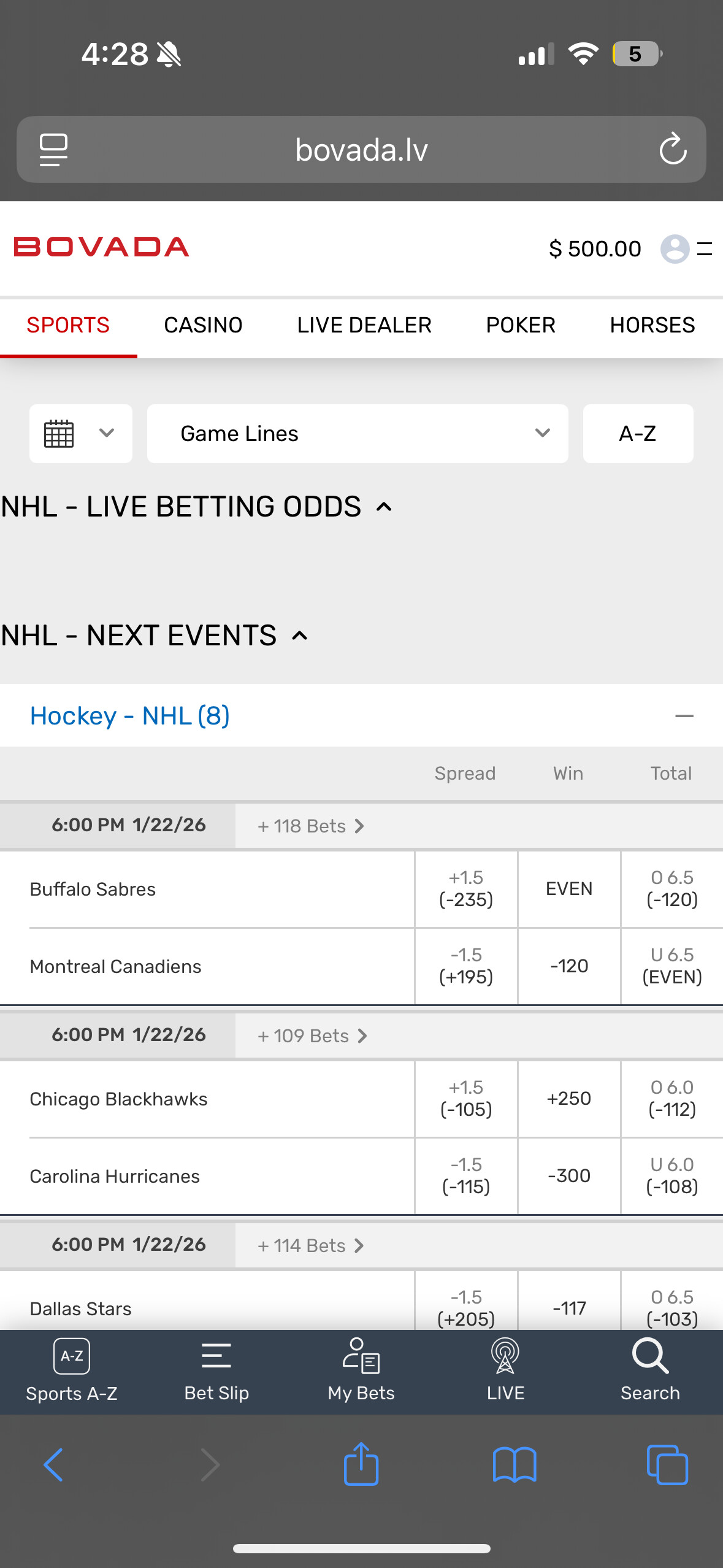Collapse the Hockey - NHL (8) group
The height and width of the screenshot is (1568, 723).
(x=684, y=716)
